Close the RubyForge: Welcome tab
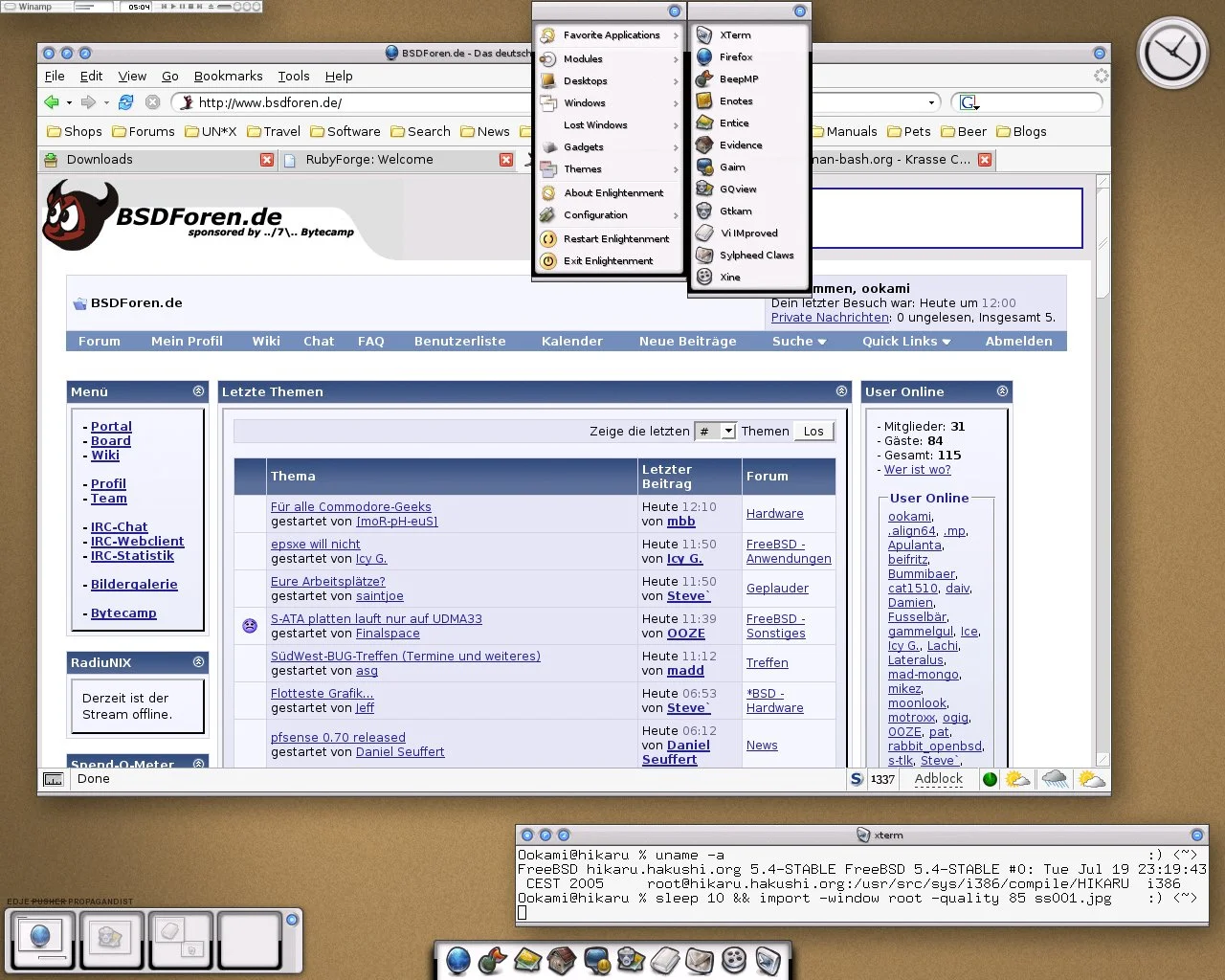 point(506,160)
